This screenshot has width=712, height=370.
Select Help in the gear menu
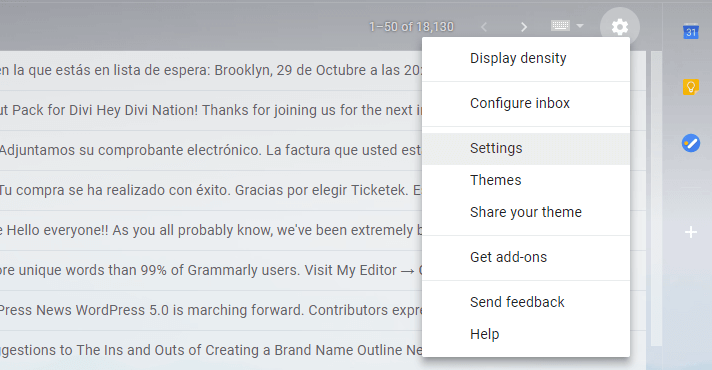point(526,334)
